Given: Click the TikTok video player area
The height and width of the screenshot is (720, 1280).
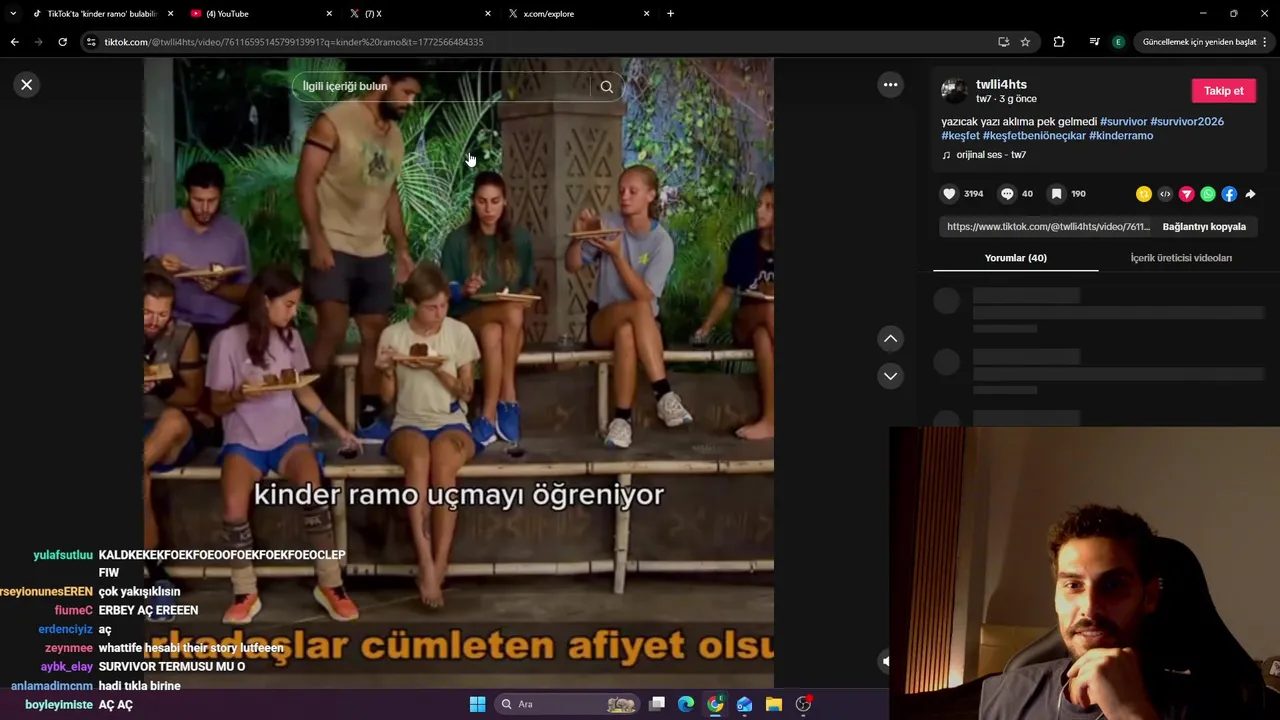Looking at the screenshot, I should [458, 372].
